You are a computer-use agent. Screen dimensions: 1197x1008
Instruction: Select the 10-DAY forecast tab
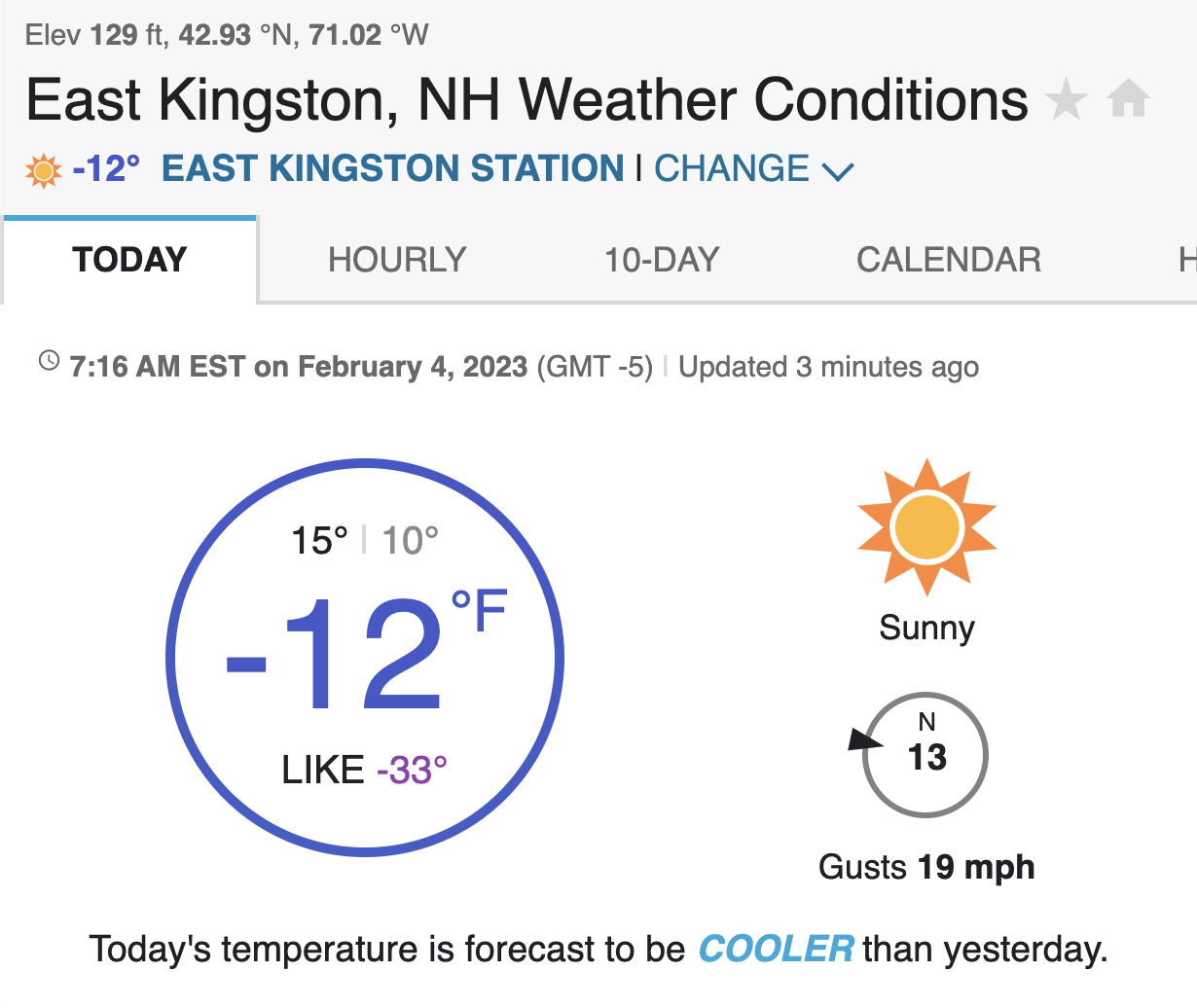coord(662,260)
